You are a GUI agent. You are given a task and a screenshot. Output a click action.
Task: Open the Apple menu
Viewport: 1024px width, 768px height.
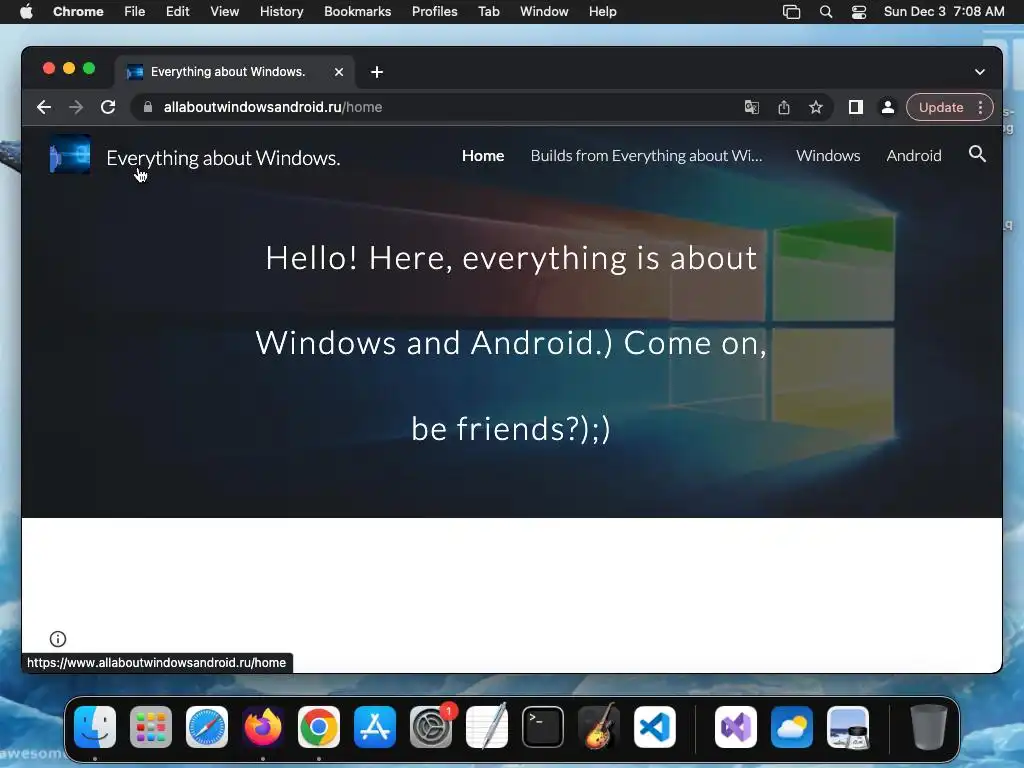(26, 12)
